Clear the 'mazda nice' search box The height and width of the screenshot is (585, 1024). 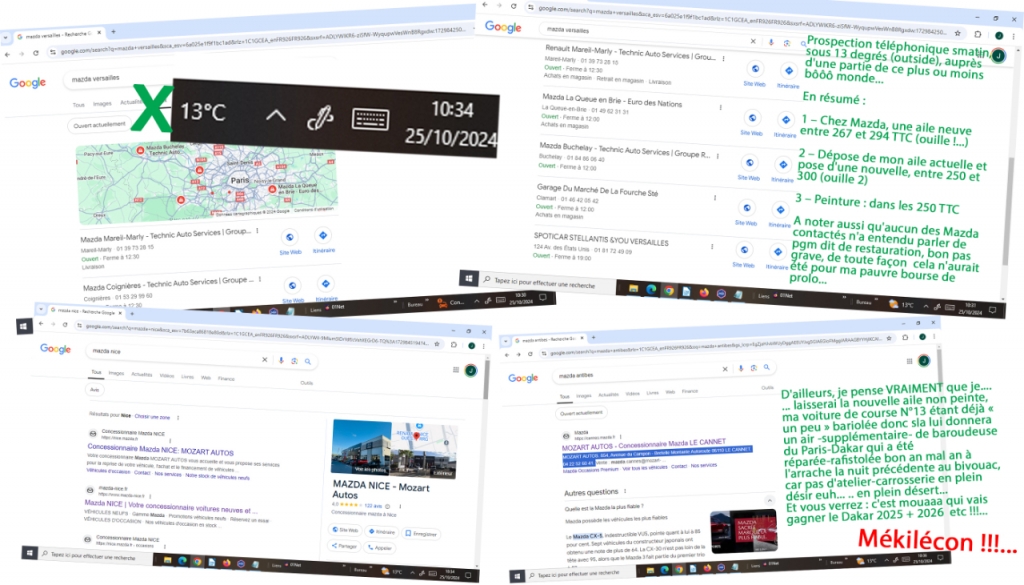pyautogui.click(x=264, y=359)
